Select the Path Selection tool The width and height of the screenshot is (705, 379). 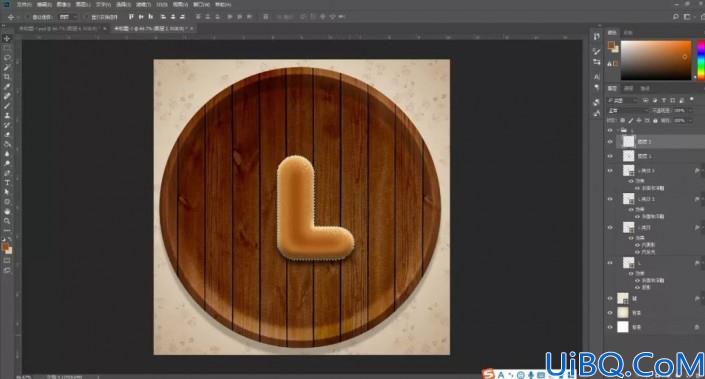pos(7,192)
